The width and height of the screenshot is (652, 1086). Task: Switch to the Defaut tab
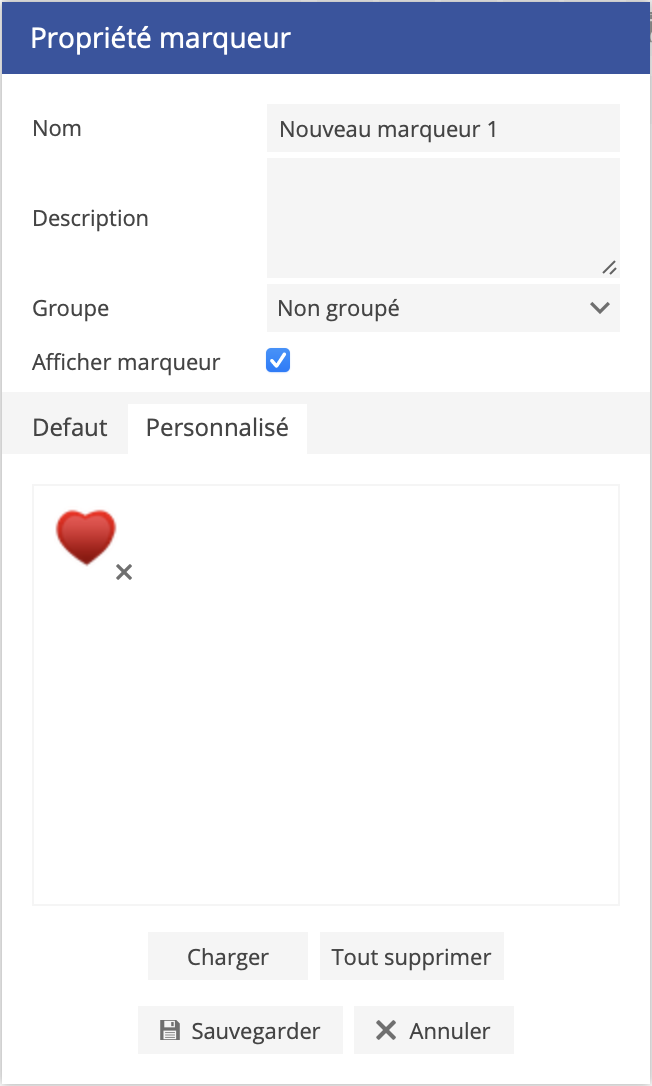[70, 428]
